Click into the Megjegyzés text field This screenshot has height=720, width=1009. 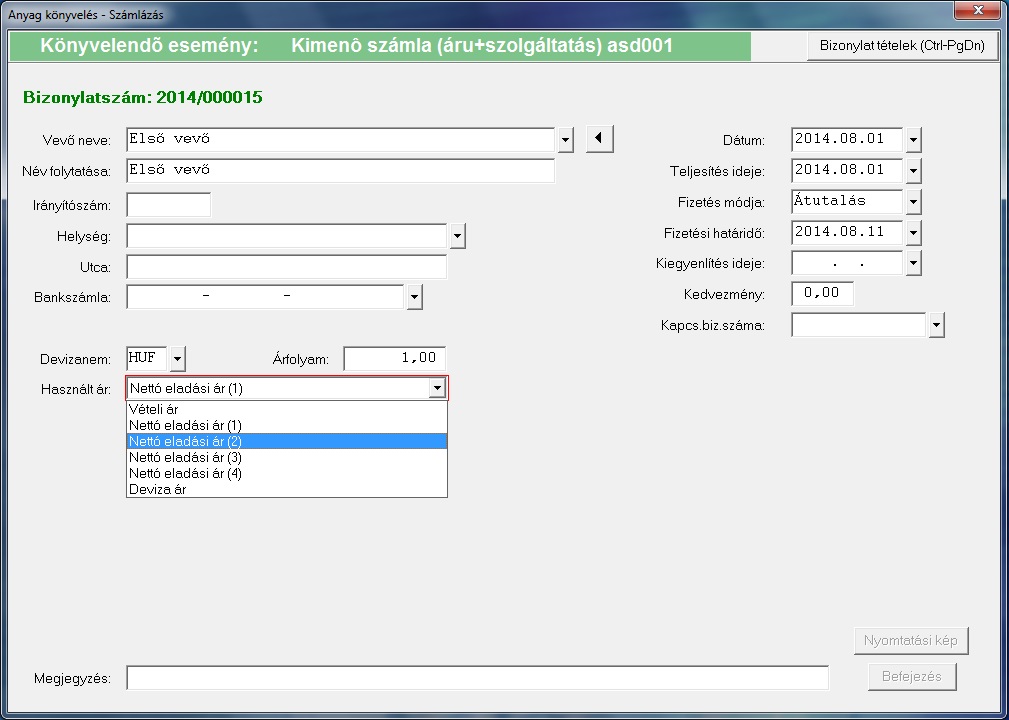[x=477, y=678]
